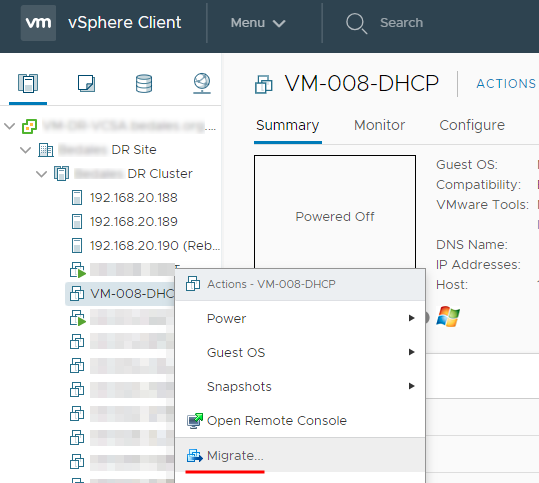Image resolution: width=539 pixels, height=483 pixels.
Task: Collapse the DR Cluster node
Action: [x=42, y=174]
